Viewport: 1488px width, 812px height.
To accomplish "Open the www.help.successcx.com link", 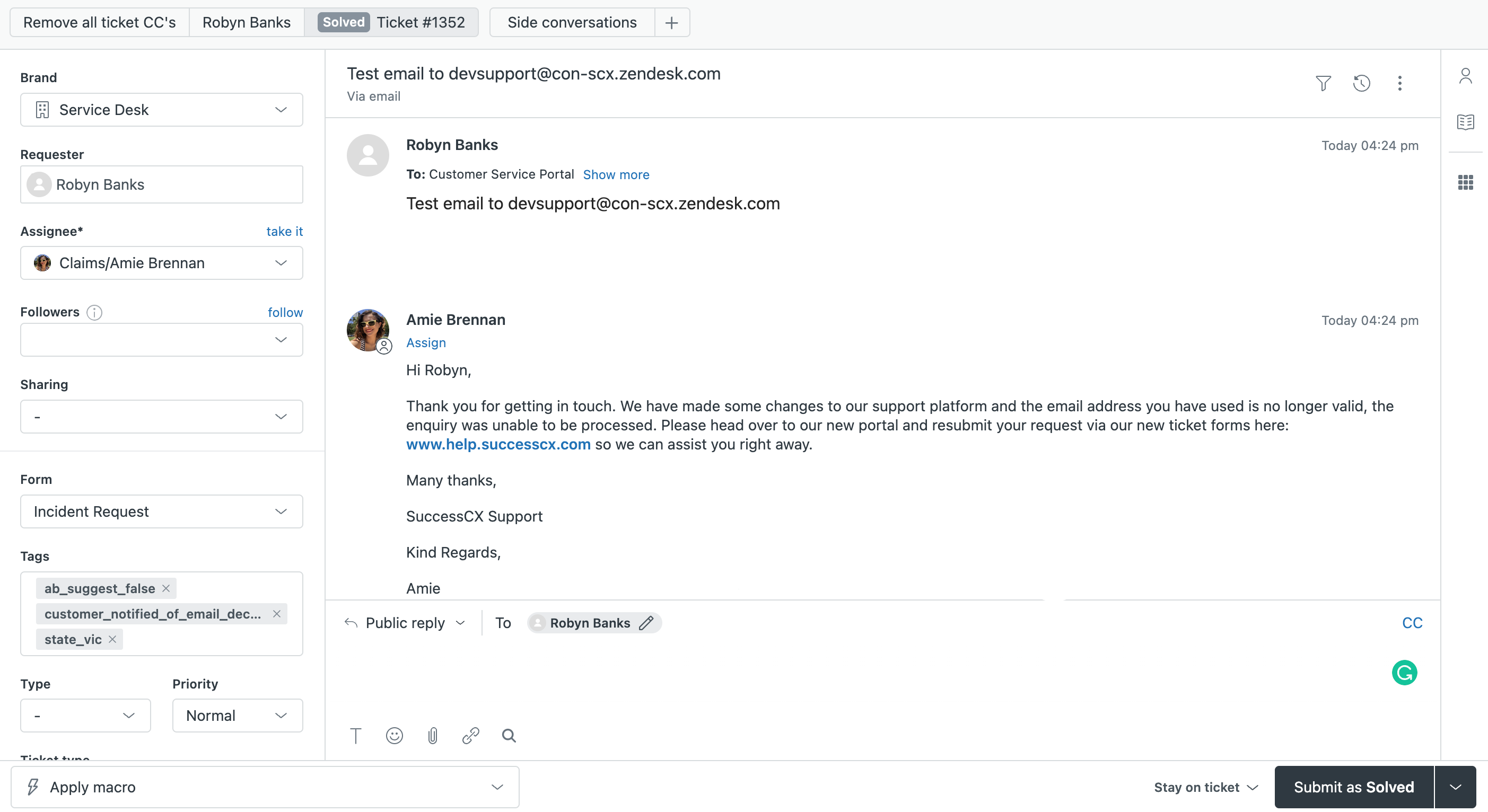I will pyautogui.click(x=497, y=444).
